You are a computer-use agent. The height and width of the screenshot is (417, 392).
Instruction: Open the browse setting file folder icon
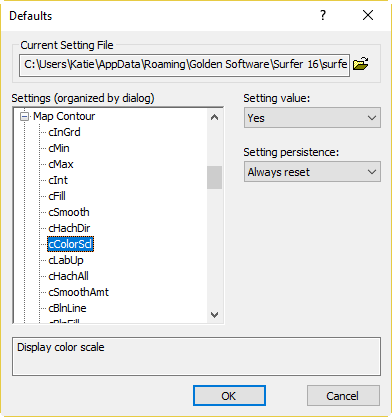point(360,63)
